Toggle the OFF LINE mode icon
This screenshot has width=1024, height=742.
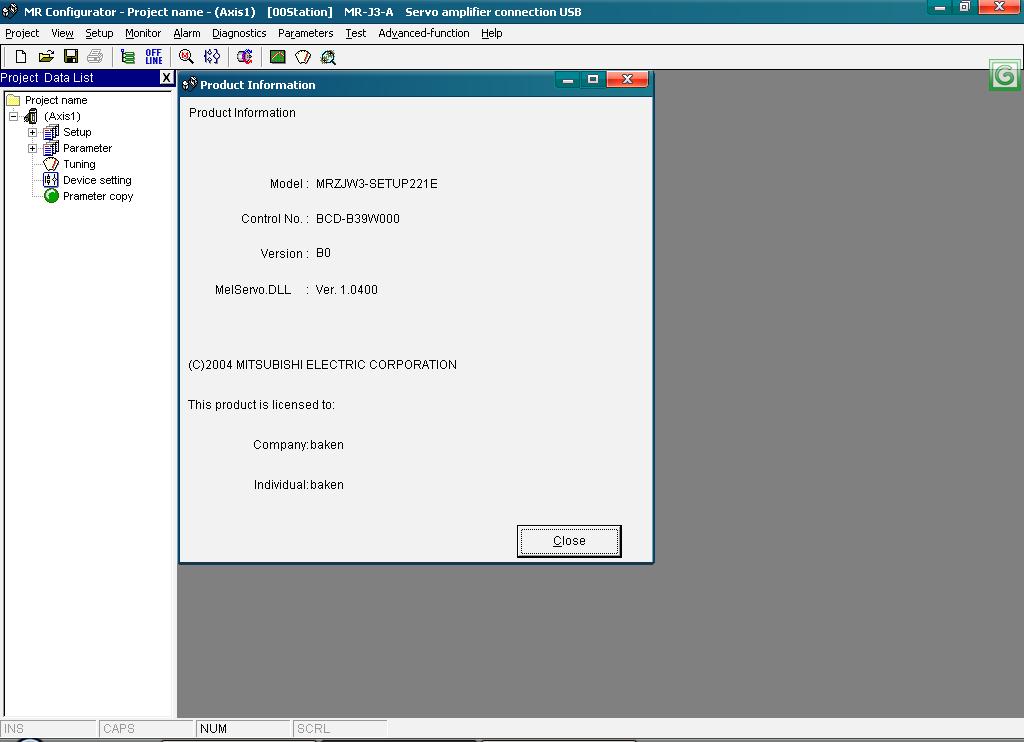tap(154, 57)
